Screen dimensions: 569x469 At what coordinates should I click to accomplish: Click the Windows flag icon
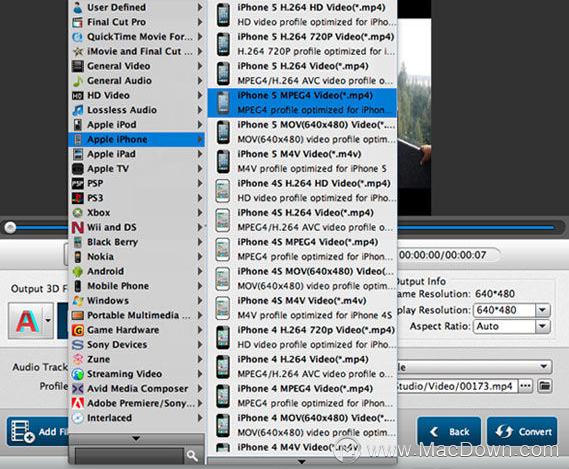click(78, 301)
